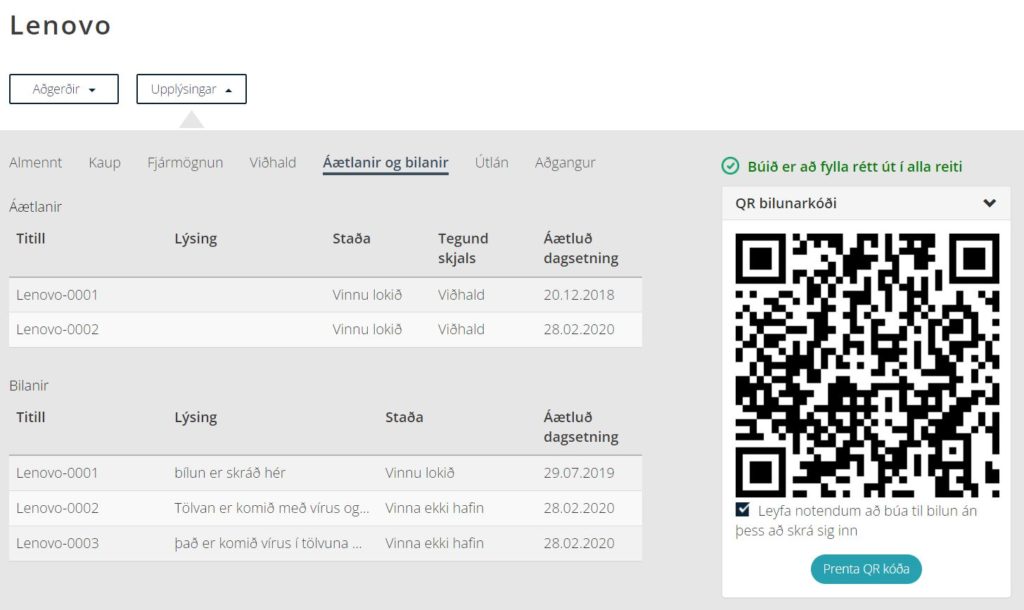Click the description 'bílun er skráð hér'

[230, 473]
